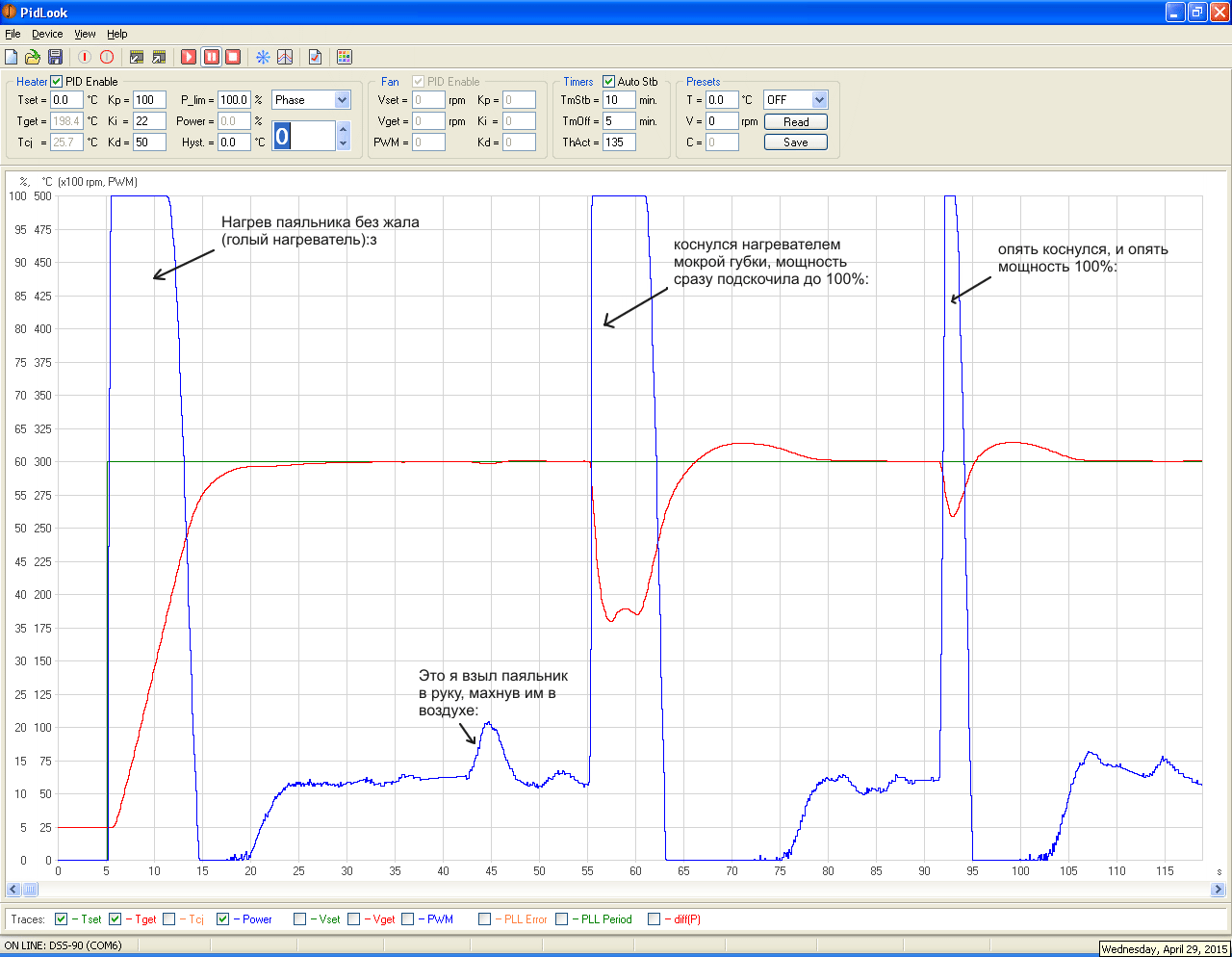Open the Help menu

click(x=117, y=34)
